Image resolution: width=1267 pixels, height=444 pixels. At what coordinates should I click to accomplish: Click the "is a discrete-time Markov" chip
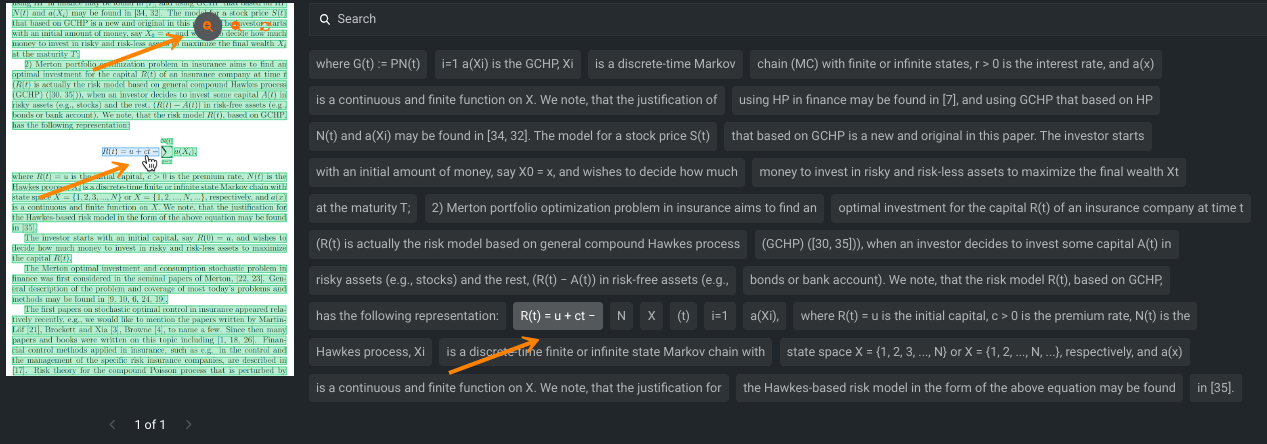pos(665,64)
